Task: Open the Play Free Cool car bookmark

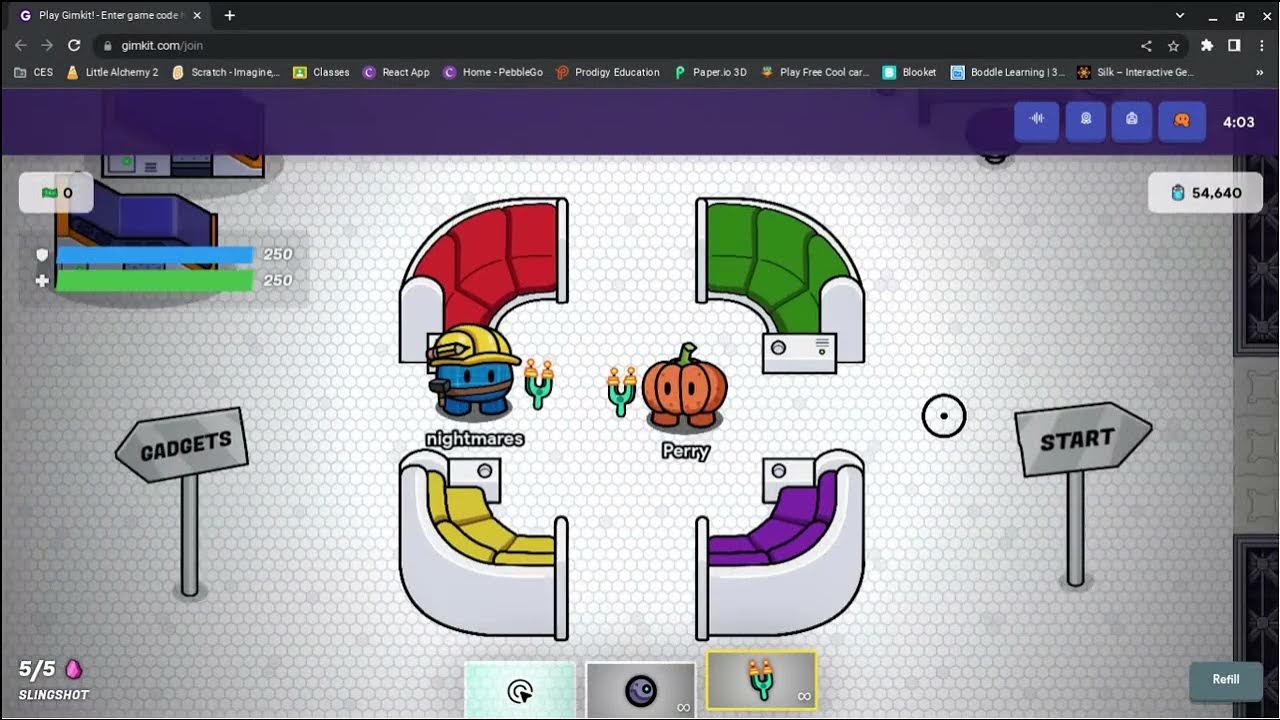Action: click(815, 72)
